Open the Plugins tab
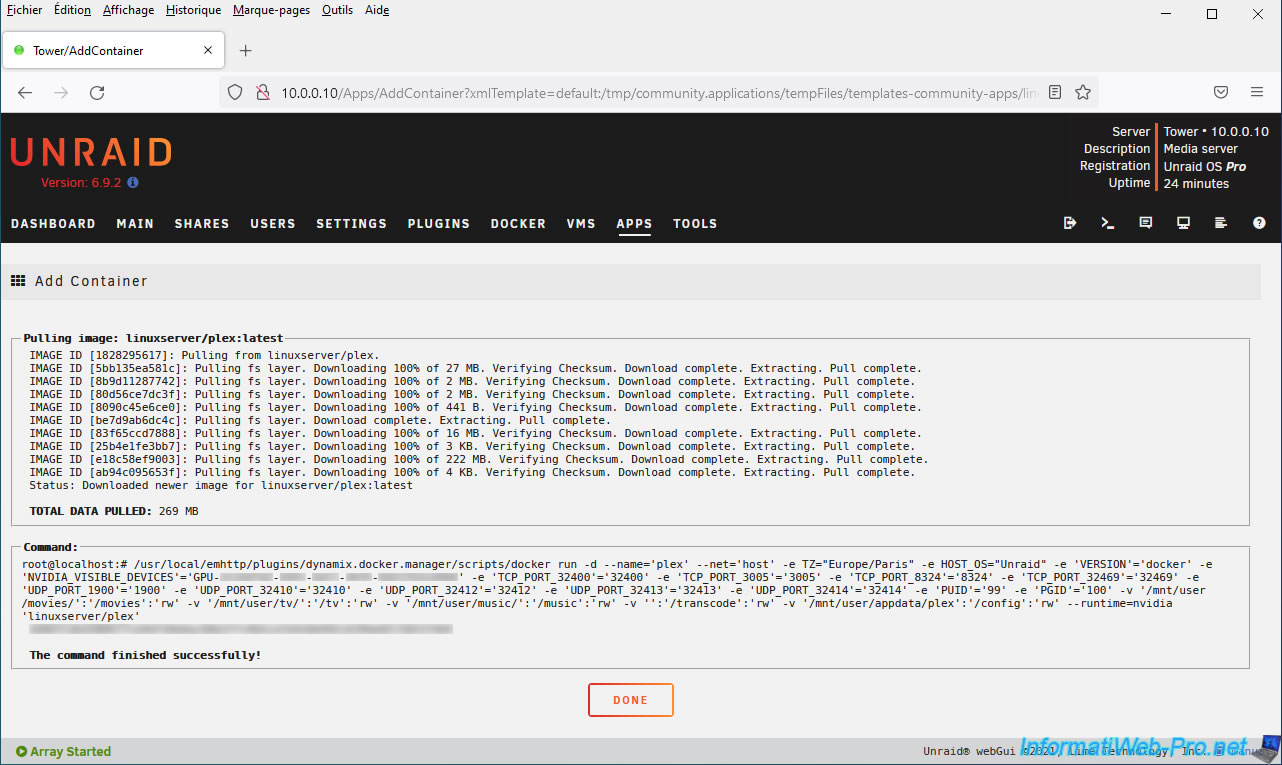The width and height of the screenshot is (1282, 765). (438, 224)
